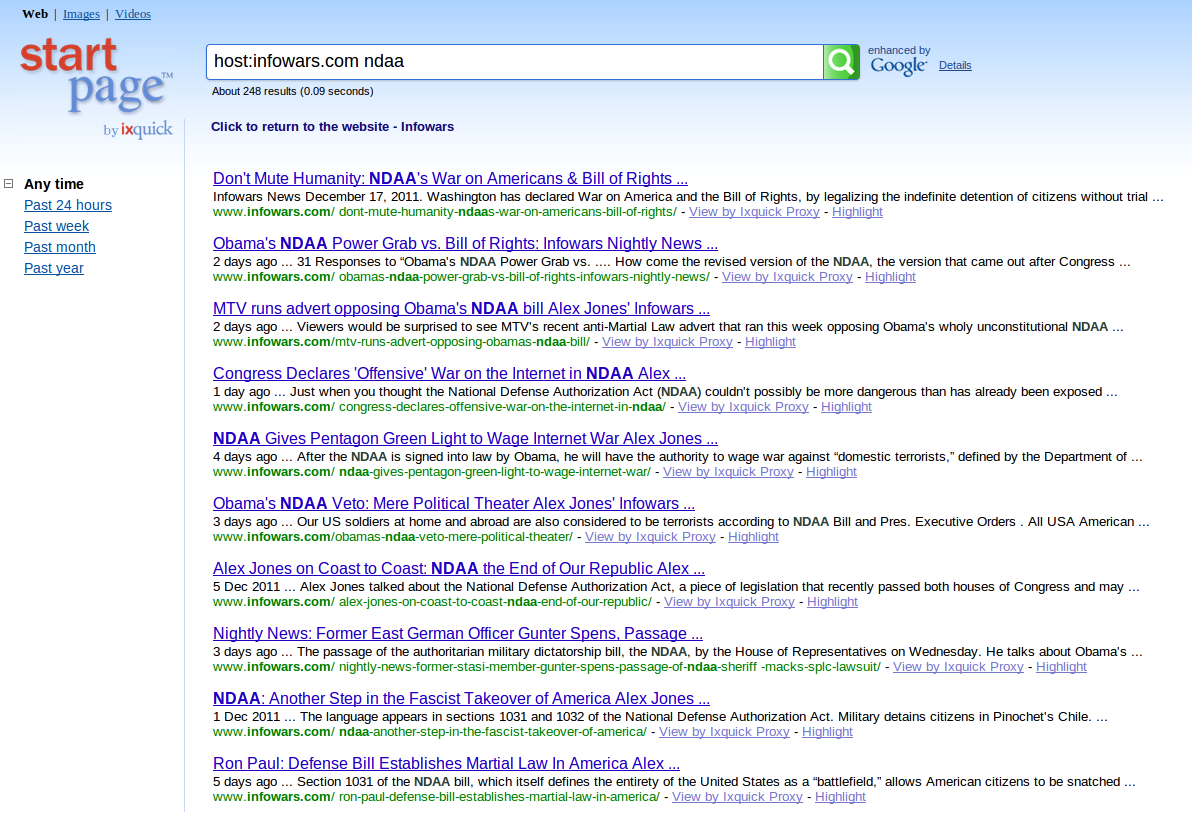Filter results to Past year
Viewport: 1192px width, 827px height.
(54, 268)
